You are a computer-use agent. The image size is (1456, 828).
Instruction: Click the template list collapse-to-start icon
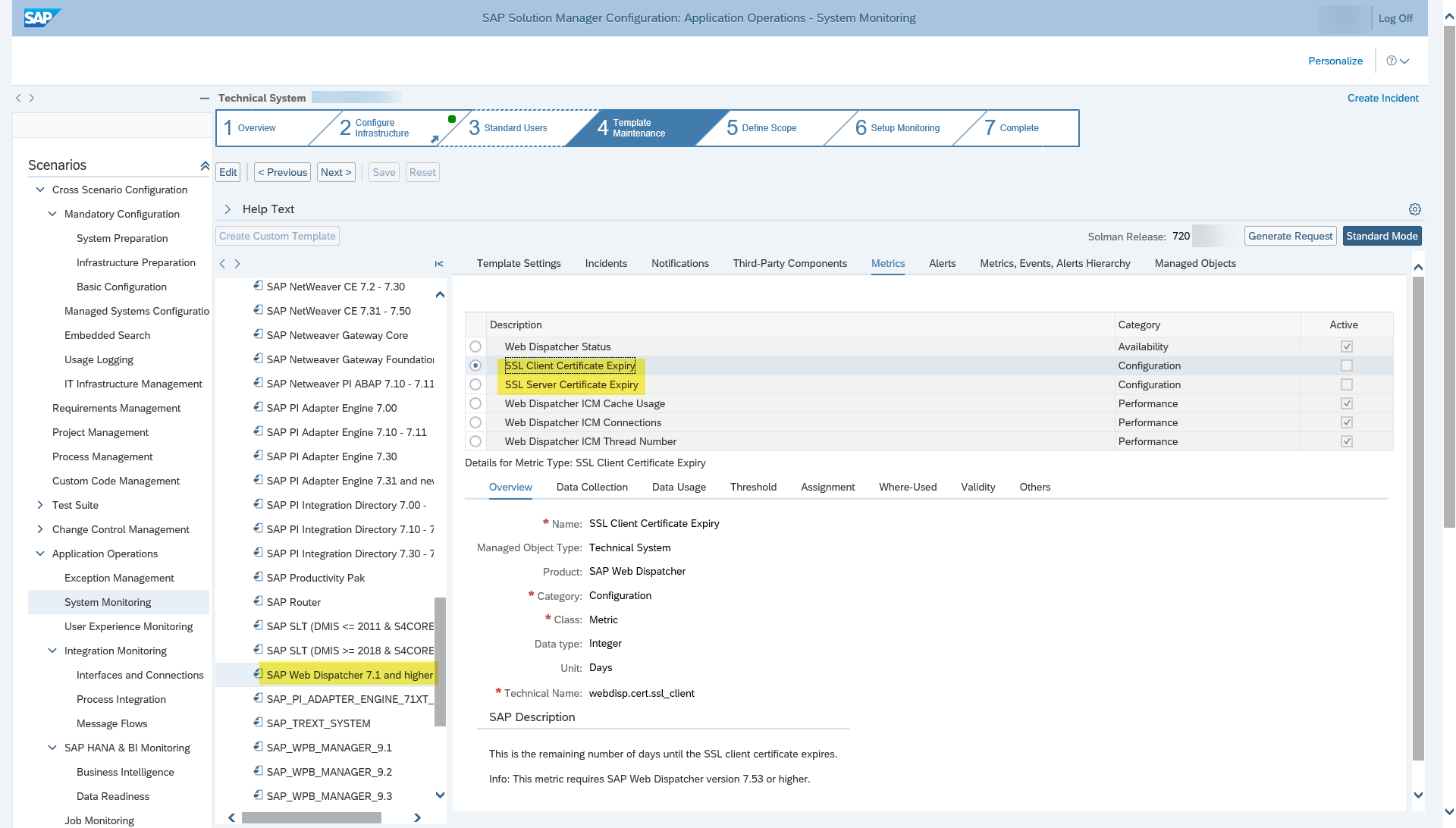438,264
